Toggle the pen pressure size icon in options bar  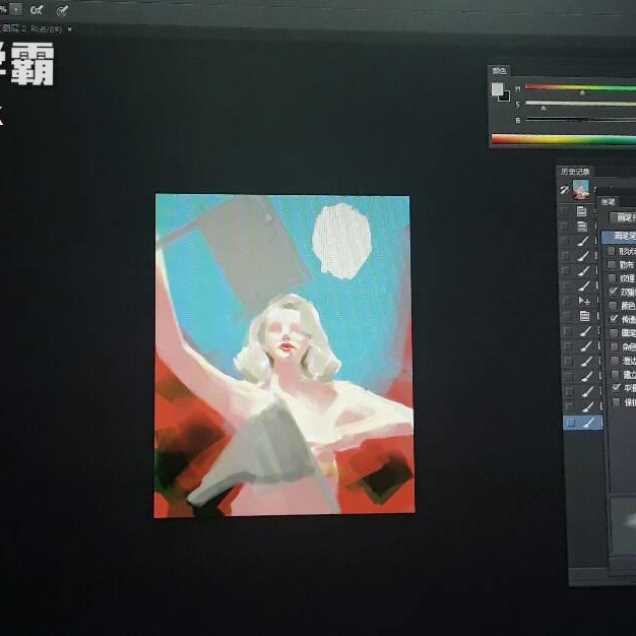click(x=62, y=11)
